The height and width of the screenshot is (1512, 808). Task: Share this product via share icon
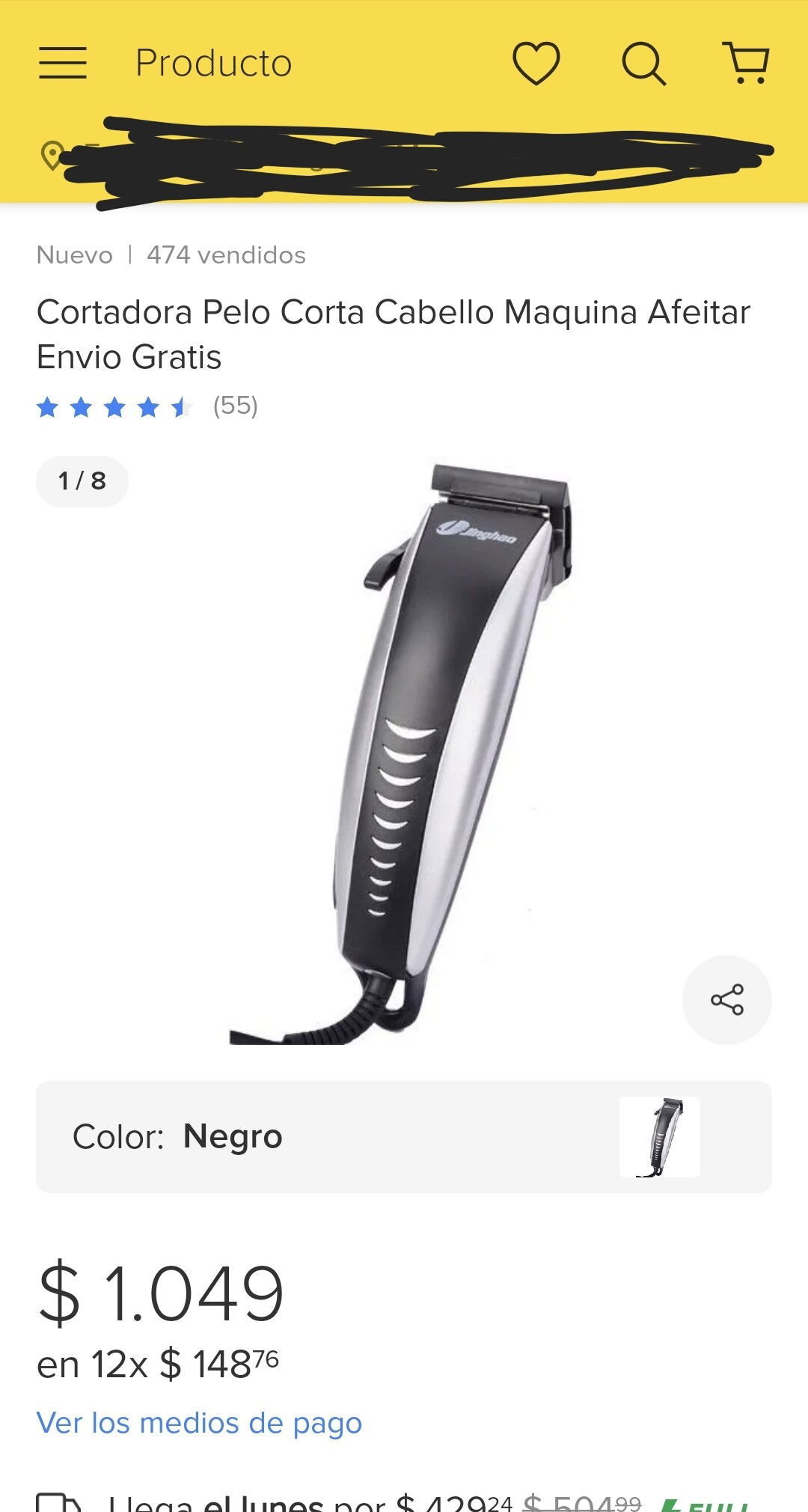coord(727,999)
